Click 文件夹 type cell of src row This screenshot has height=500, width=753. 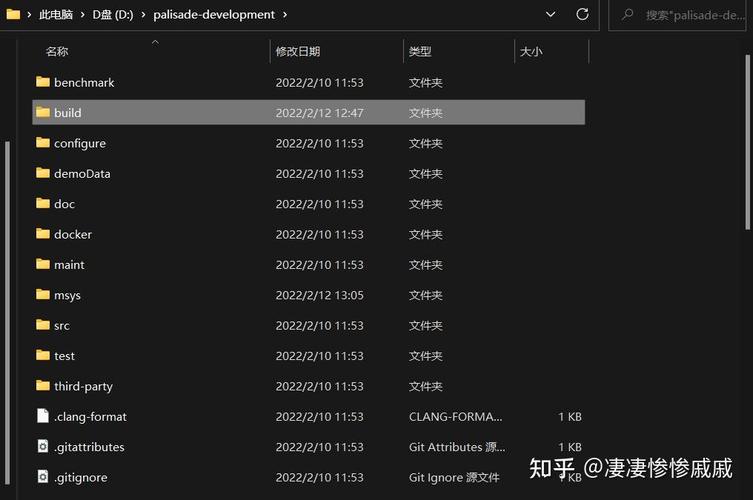[425, 326]
